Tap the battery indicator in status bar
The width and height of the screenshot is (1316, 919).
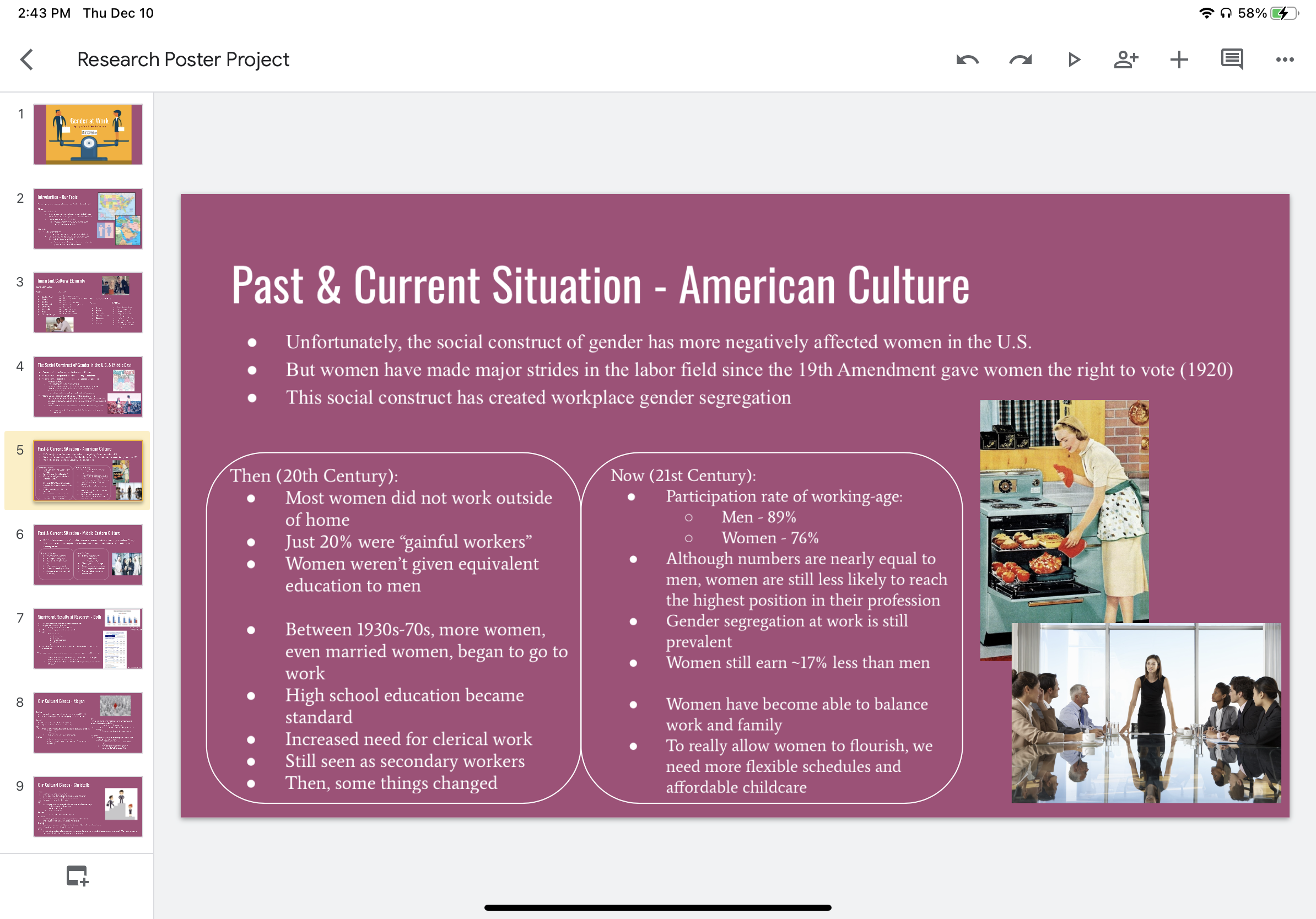point(1284,13)
